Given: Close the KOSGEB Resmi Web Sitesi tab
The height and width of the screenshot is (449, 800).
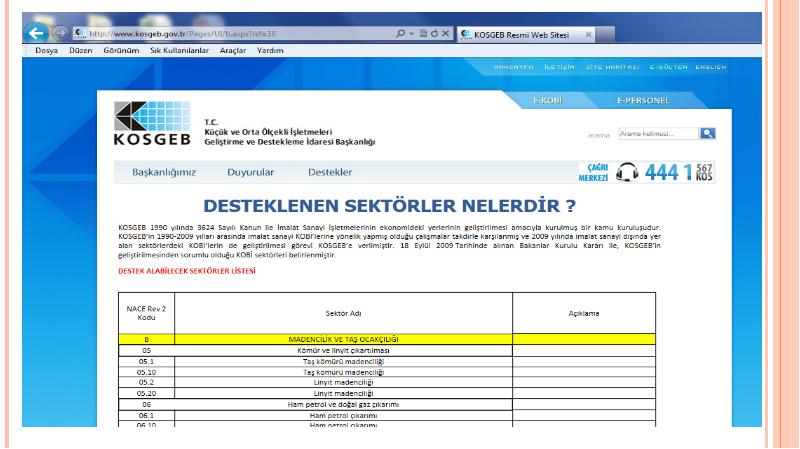Looking at the screenshot, I should tap(588, 35).
